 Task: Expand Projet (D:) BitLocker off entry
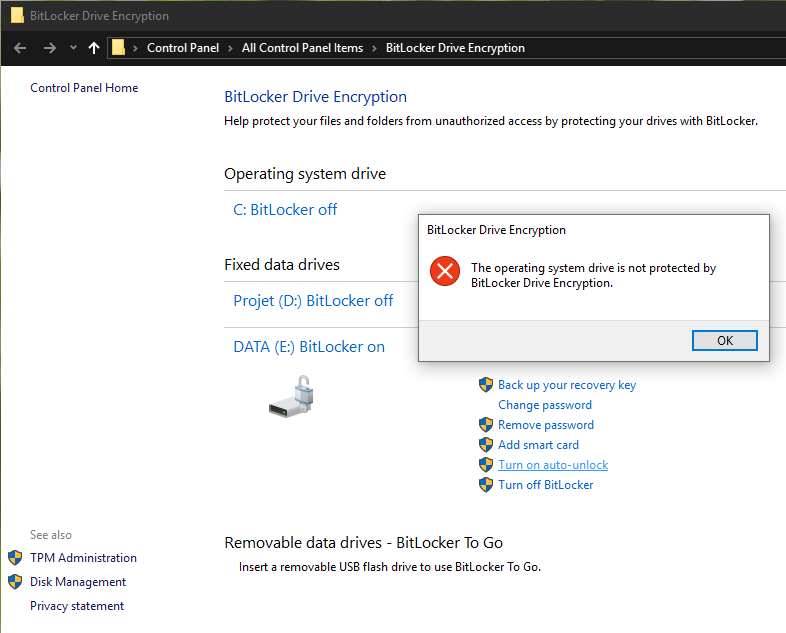pos(313,301)
